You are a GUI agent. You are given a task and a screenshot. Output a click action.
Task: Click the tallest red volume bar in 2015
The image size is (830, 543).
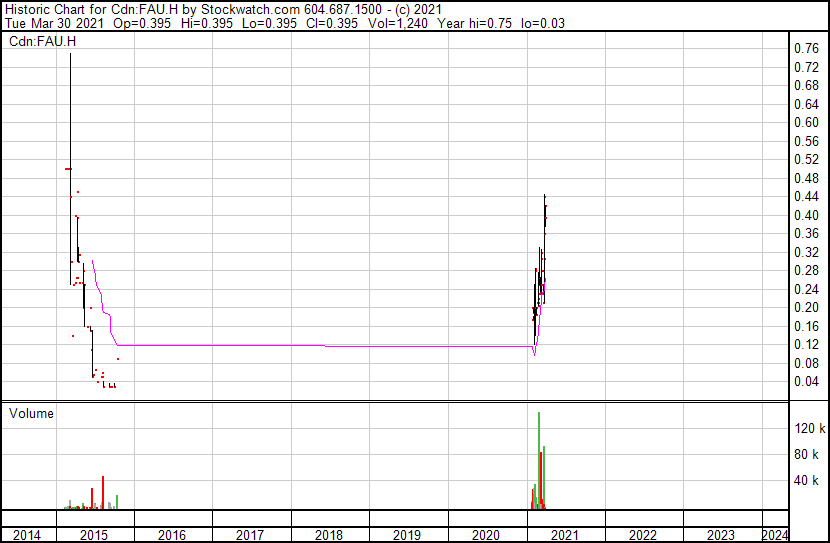pyautogui.click(x=103, y=492)
